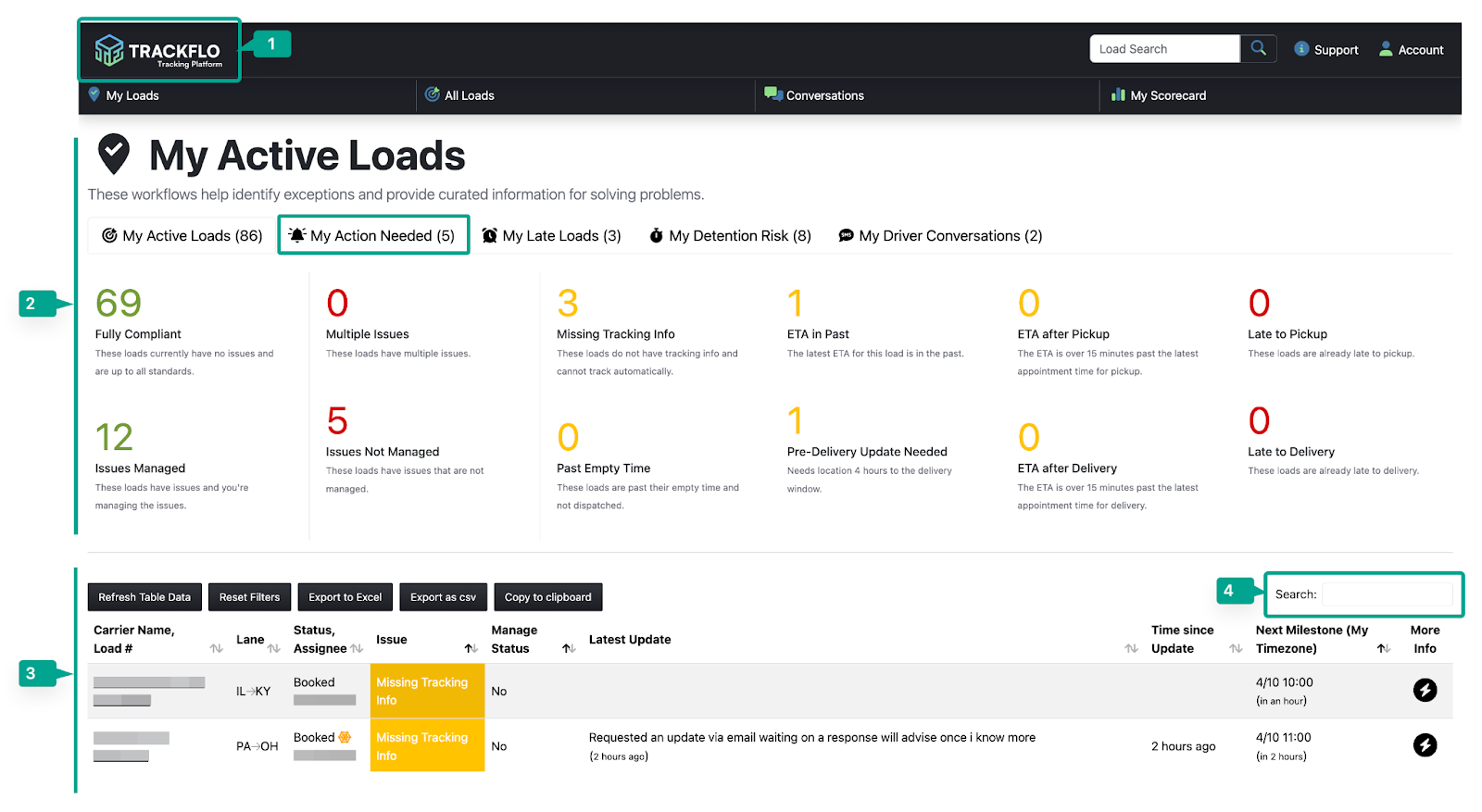The width and height of the screenshot is (1482, 812).
Task: Sort by Time since Update column
Action: (1235, 648)
